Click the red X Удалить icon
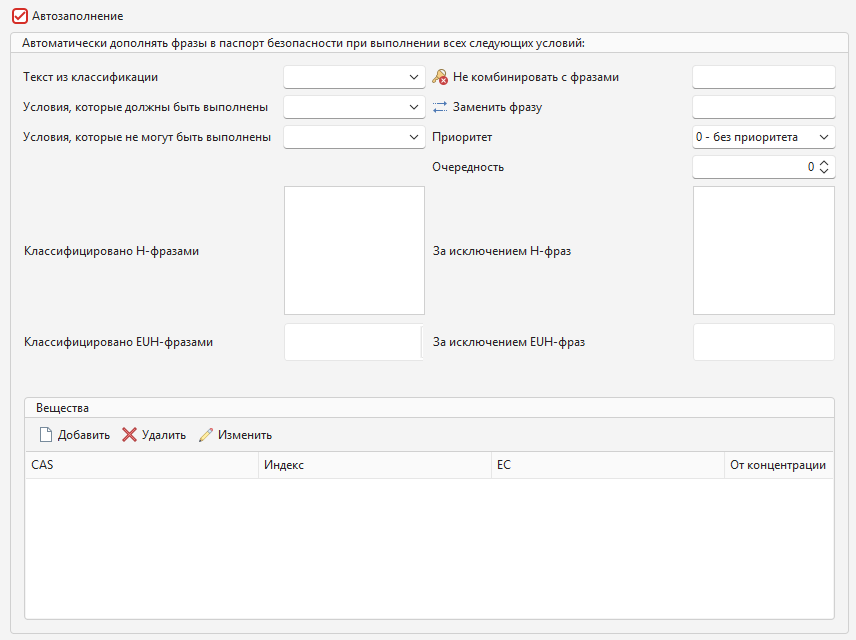856x640 pixels. tap(129, 435)
